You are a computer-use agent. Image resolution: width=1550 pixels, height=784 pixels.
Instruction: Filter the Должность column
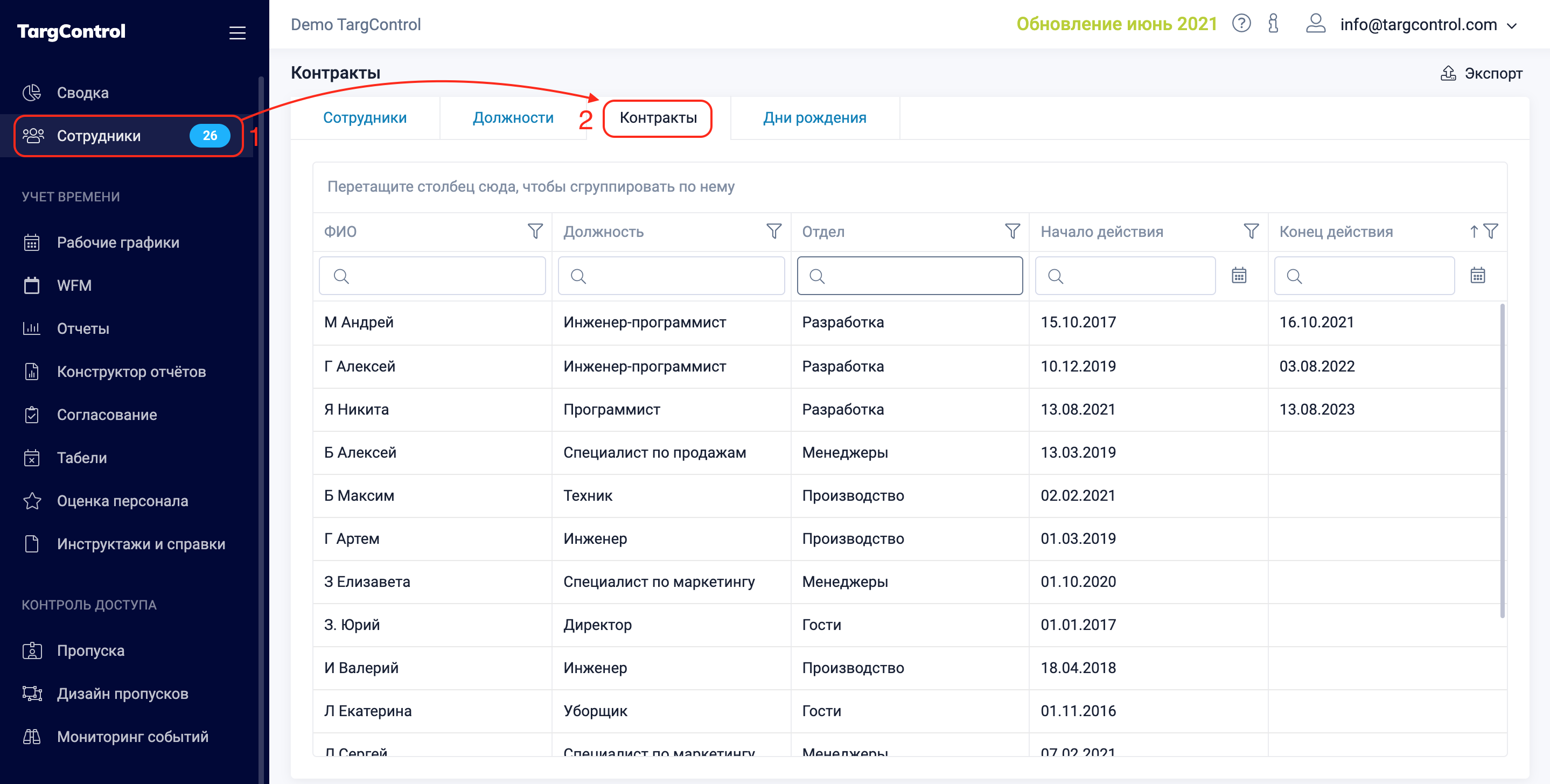(x=774, y=231)
